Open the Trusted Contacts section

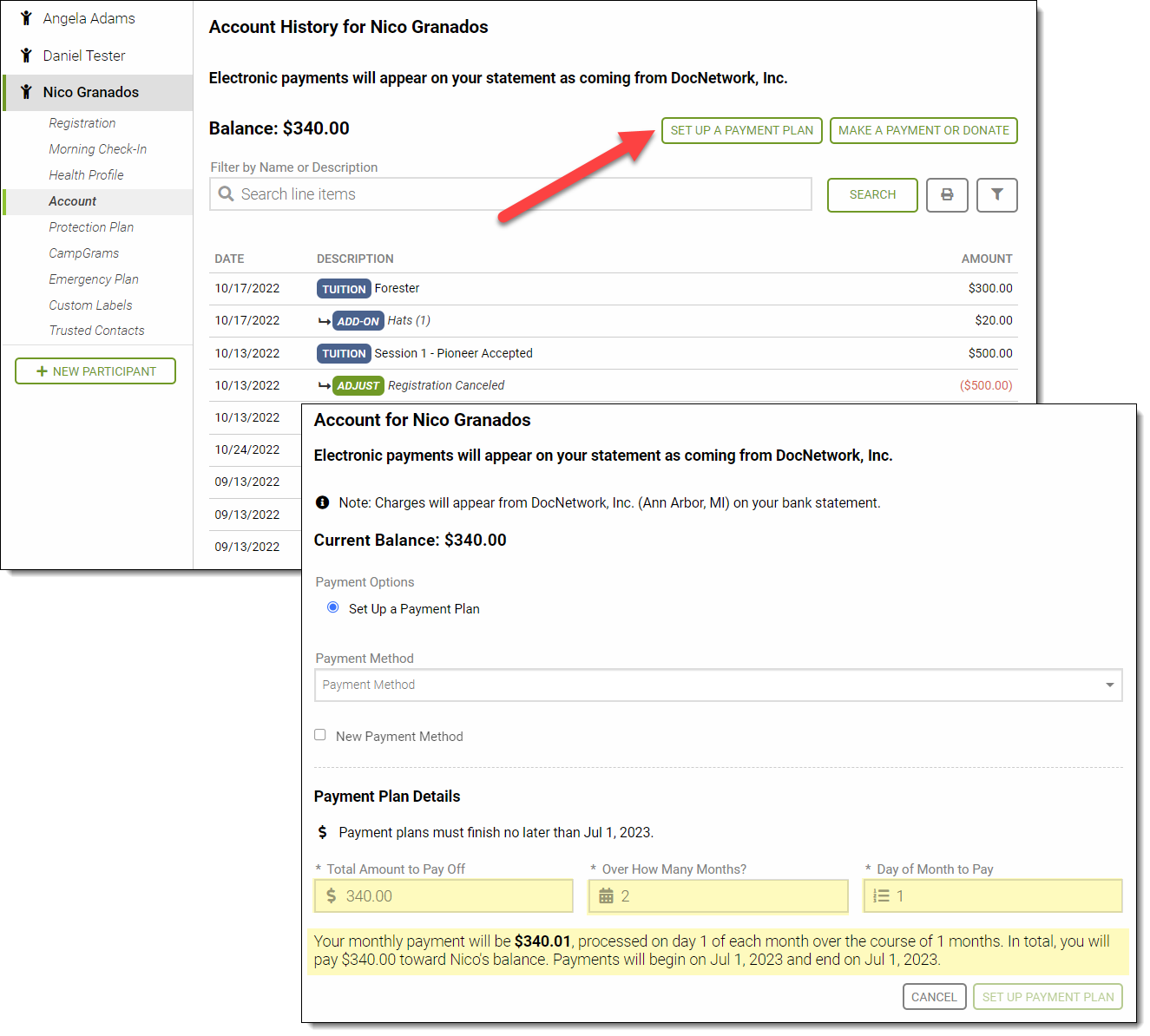[x=96, y=331]
